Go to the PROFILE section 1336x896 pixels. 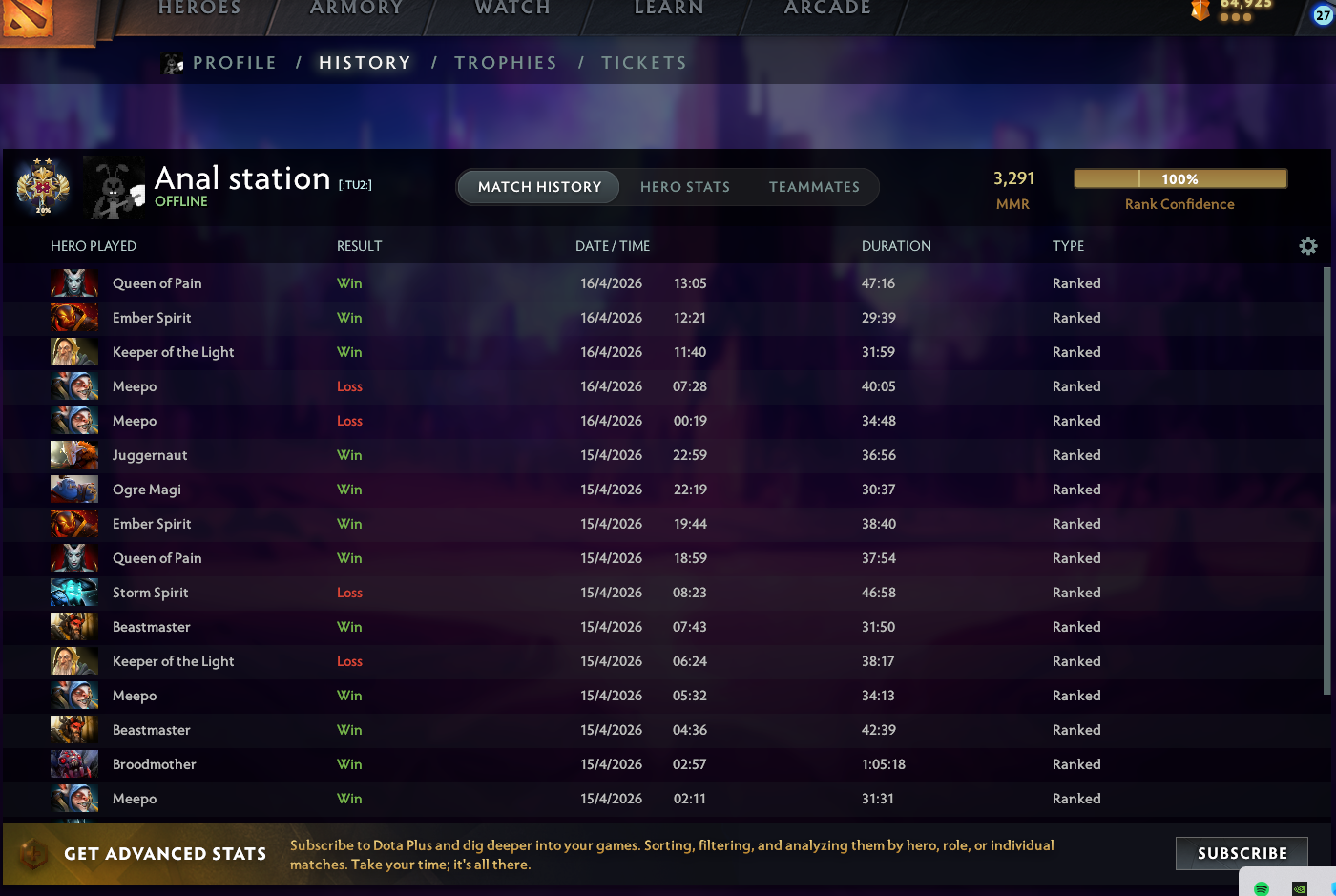coord(235,63)
